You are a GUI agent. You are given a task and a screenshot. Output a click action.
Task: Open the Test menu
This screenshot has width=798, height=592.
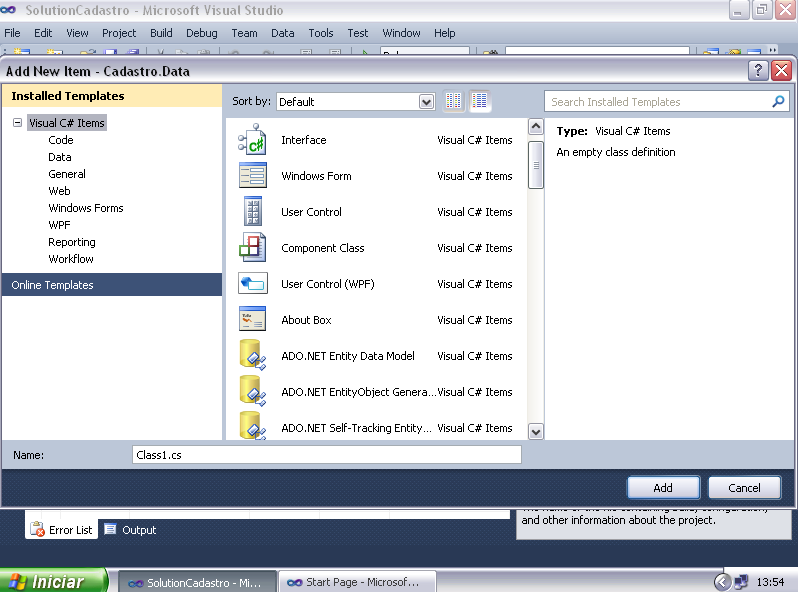357,33
